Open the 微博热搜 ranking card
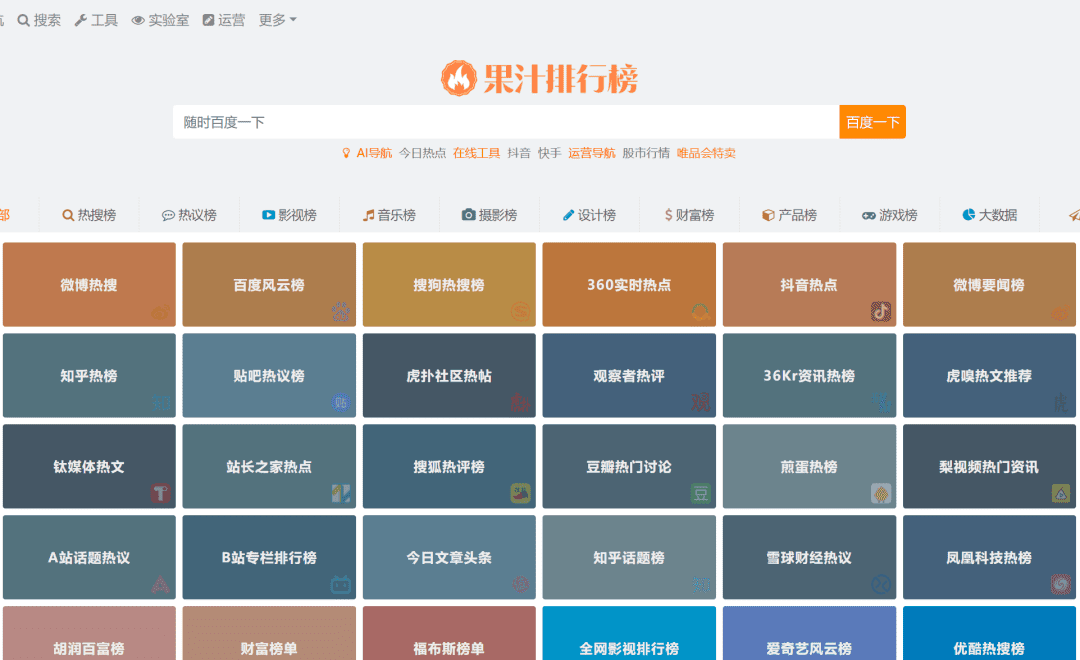 point(89,285)
